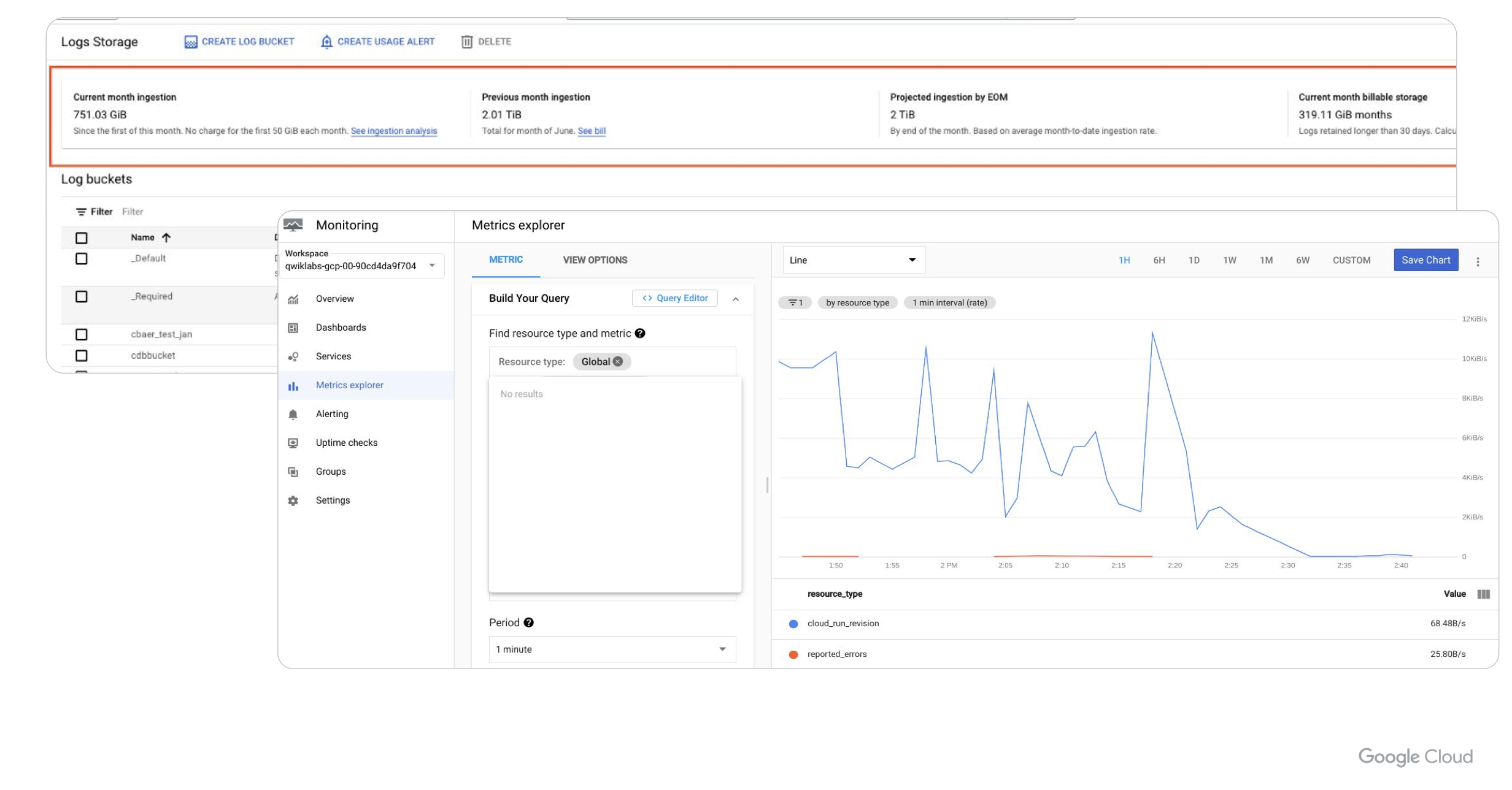
Task: Open Uptime checks in the sidebar
Action: pos(346,443)
